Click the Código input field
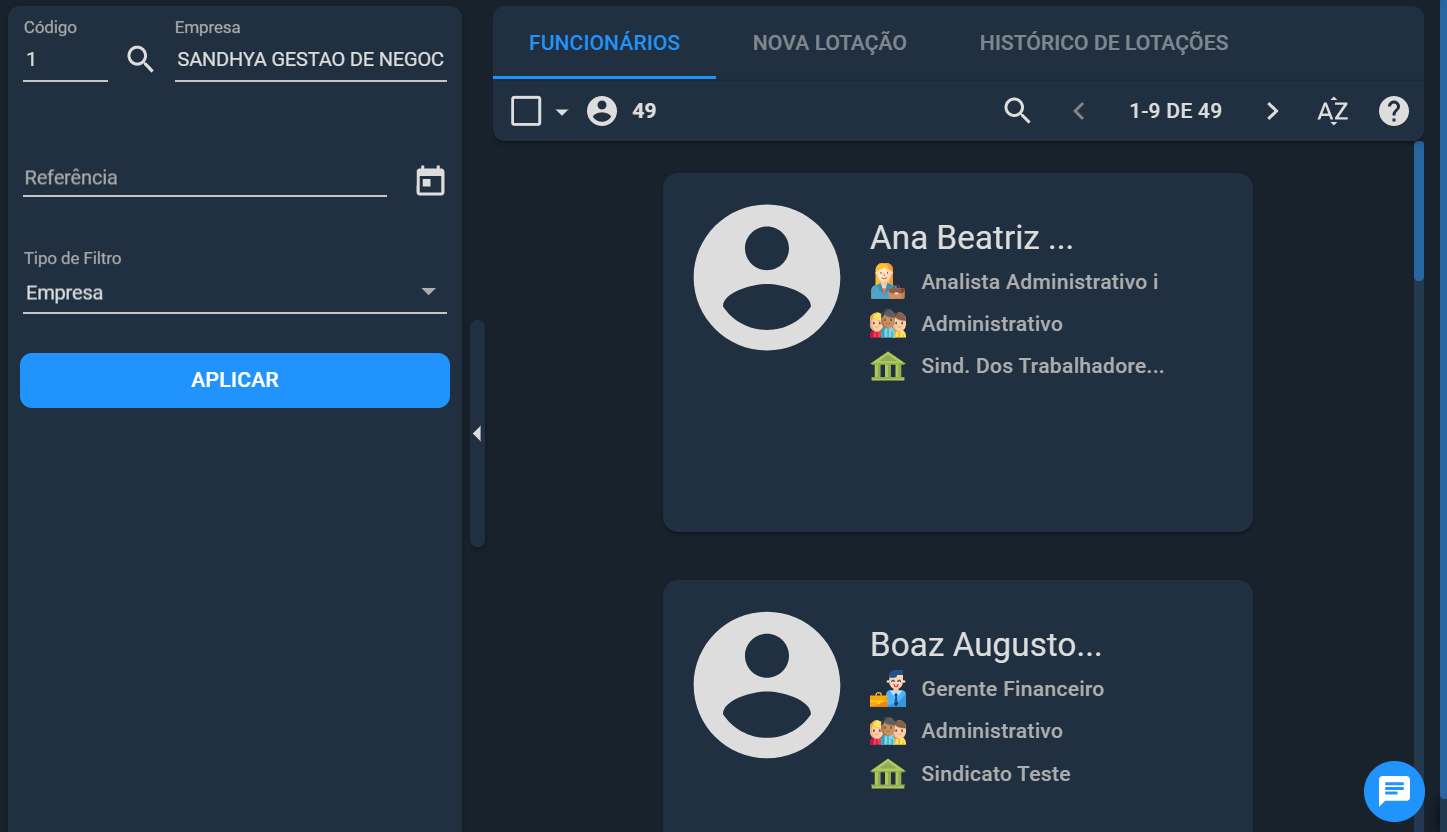 pyautogui.click(x=65, y=60)
